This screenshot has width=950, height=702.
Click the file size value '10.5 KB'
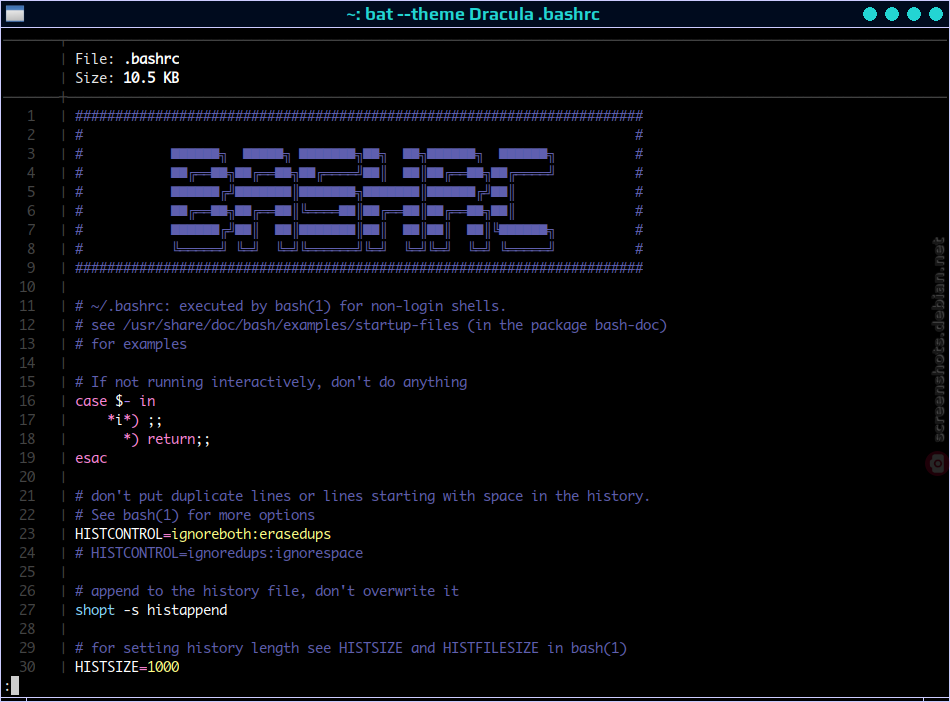151,78
